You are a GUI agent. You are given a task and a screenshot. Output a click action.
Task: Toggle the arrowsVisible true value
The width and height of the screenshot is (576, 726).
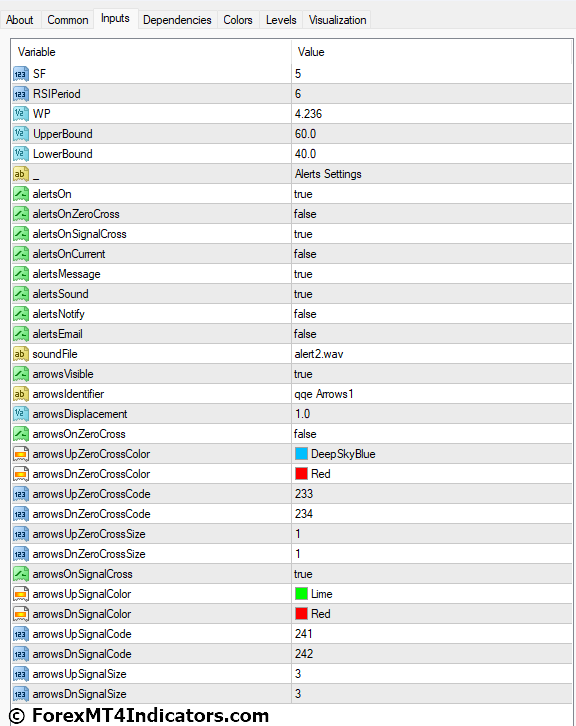pyautogui.click(x=303, y=374)
